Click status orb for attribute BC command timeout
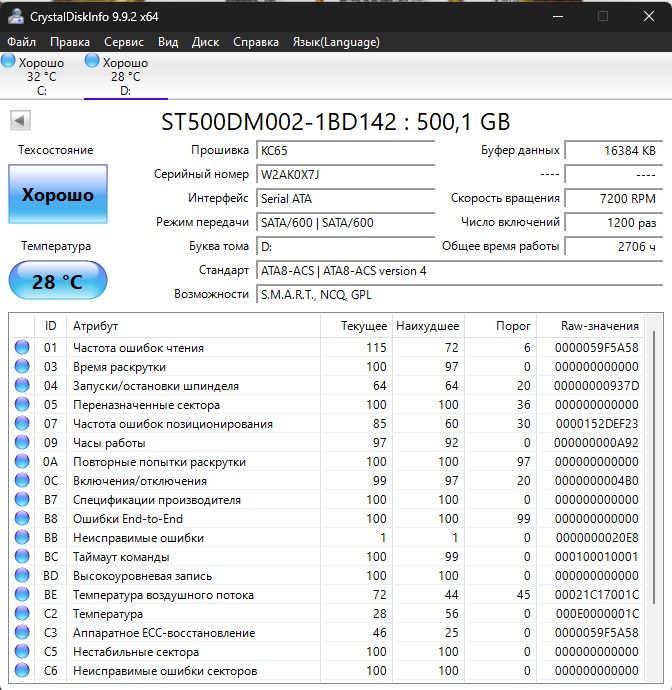 click(22, 556)
